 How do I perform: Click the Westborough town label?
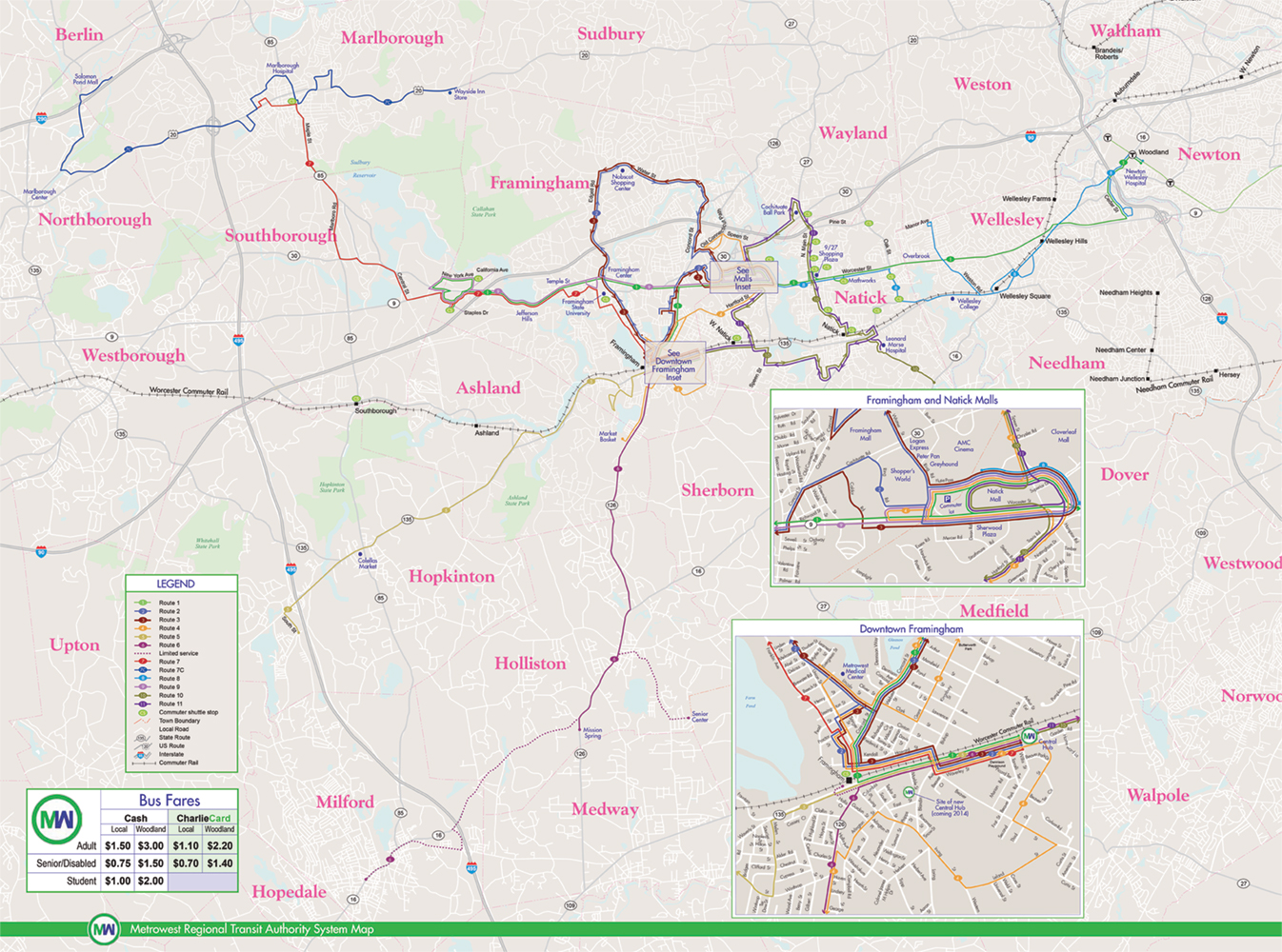coord(133,356)
